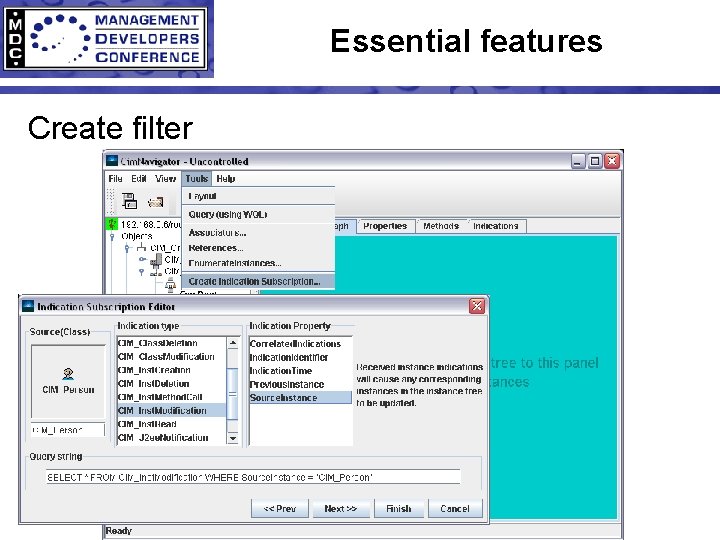Click the CimNavigator title bar app icon

(112, 161)
